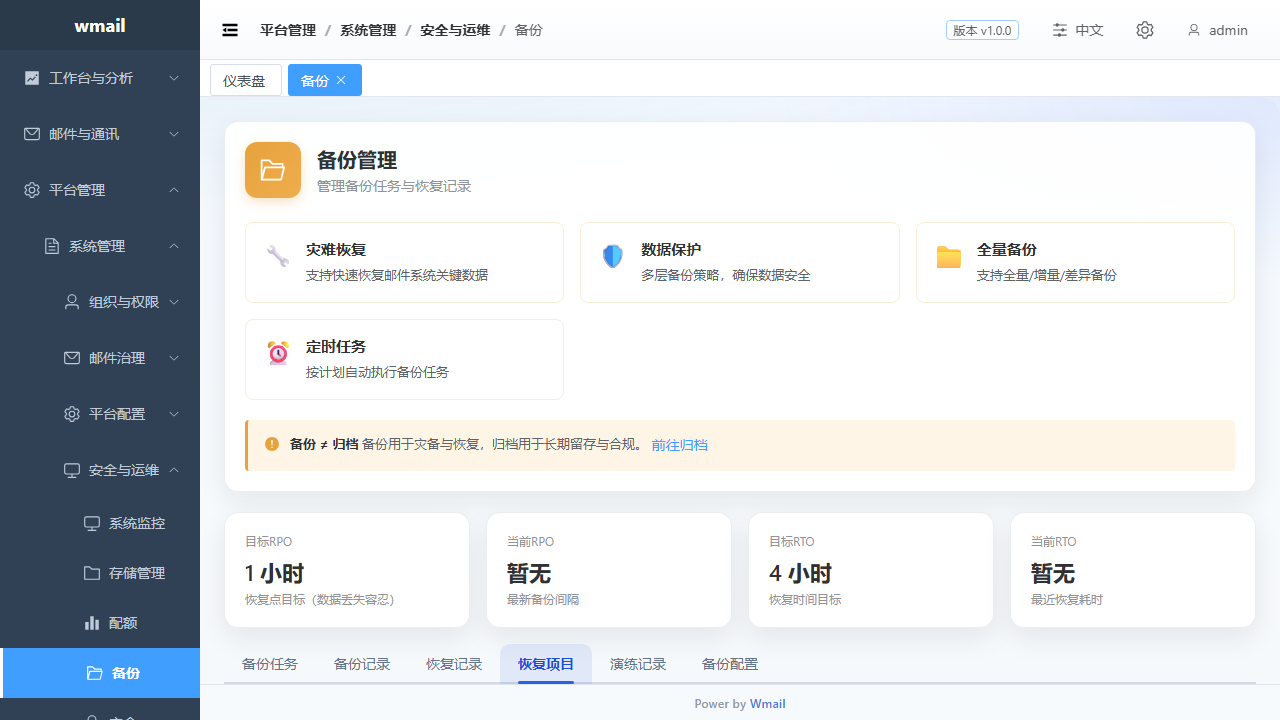Collapse the 安全与运维 submenu chevron
1280x720 pixels.
pos(174,470)
